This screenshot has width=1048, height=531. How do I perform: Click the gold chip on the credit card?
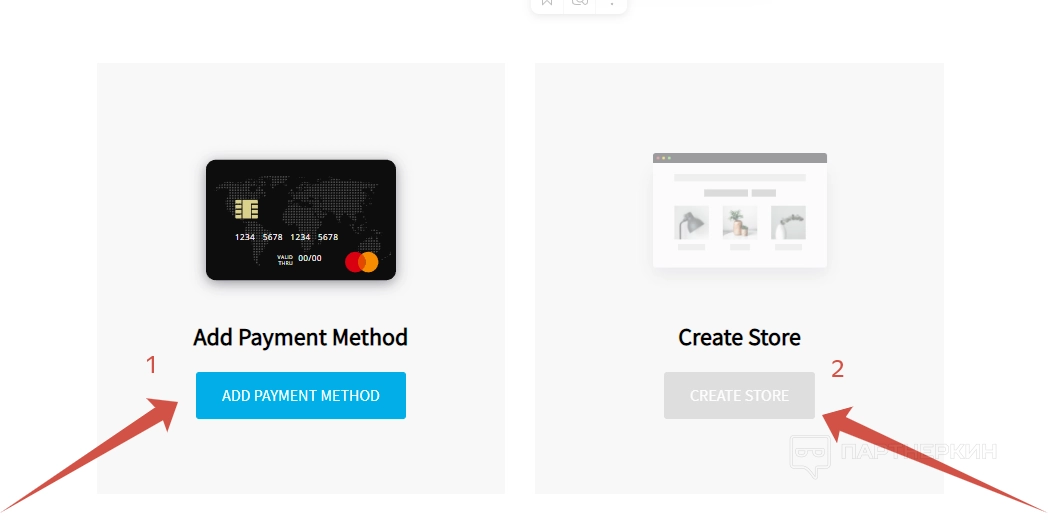(247, 210)
